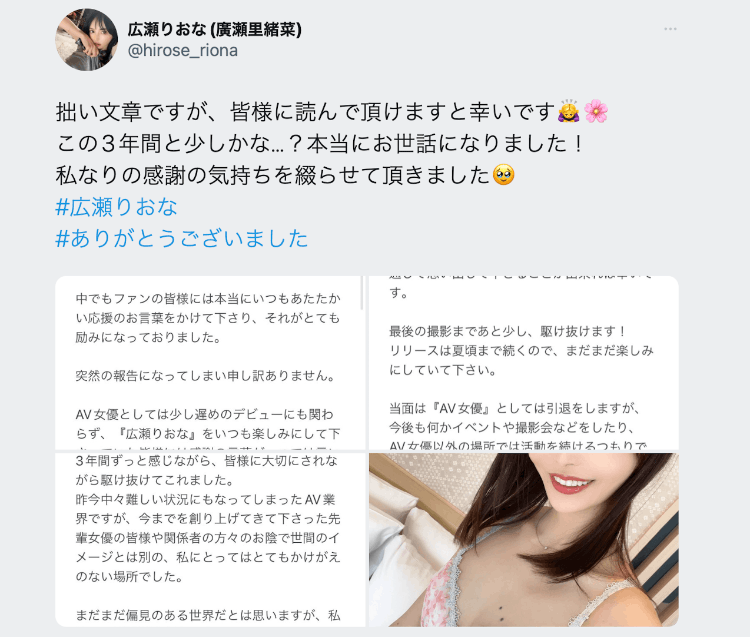The width and height of the screenshot is (750, 637).
Task: Open the #広瀬りおな hashtag
Action: (x=116, y=207)
